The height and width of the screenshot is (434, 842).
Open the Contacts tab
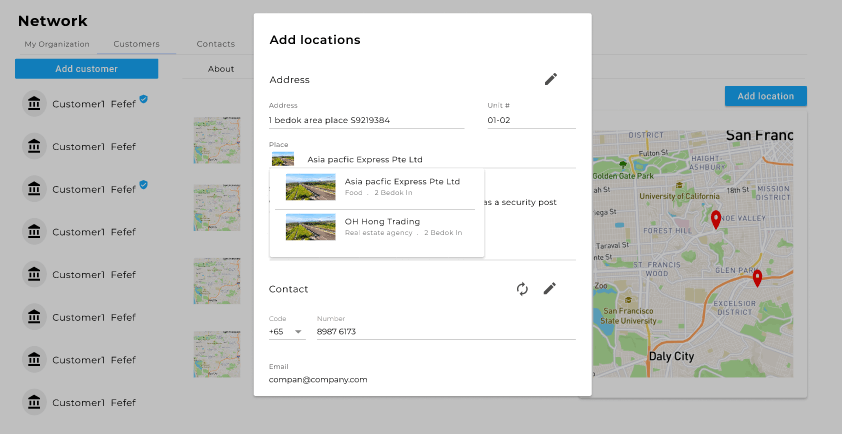(216, 44)
